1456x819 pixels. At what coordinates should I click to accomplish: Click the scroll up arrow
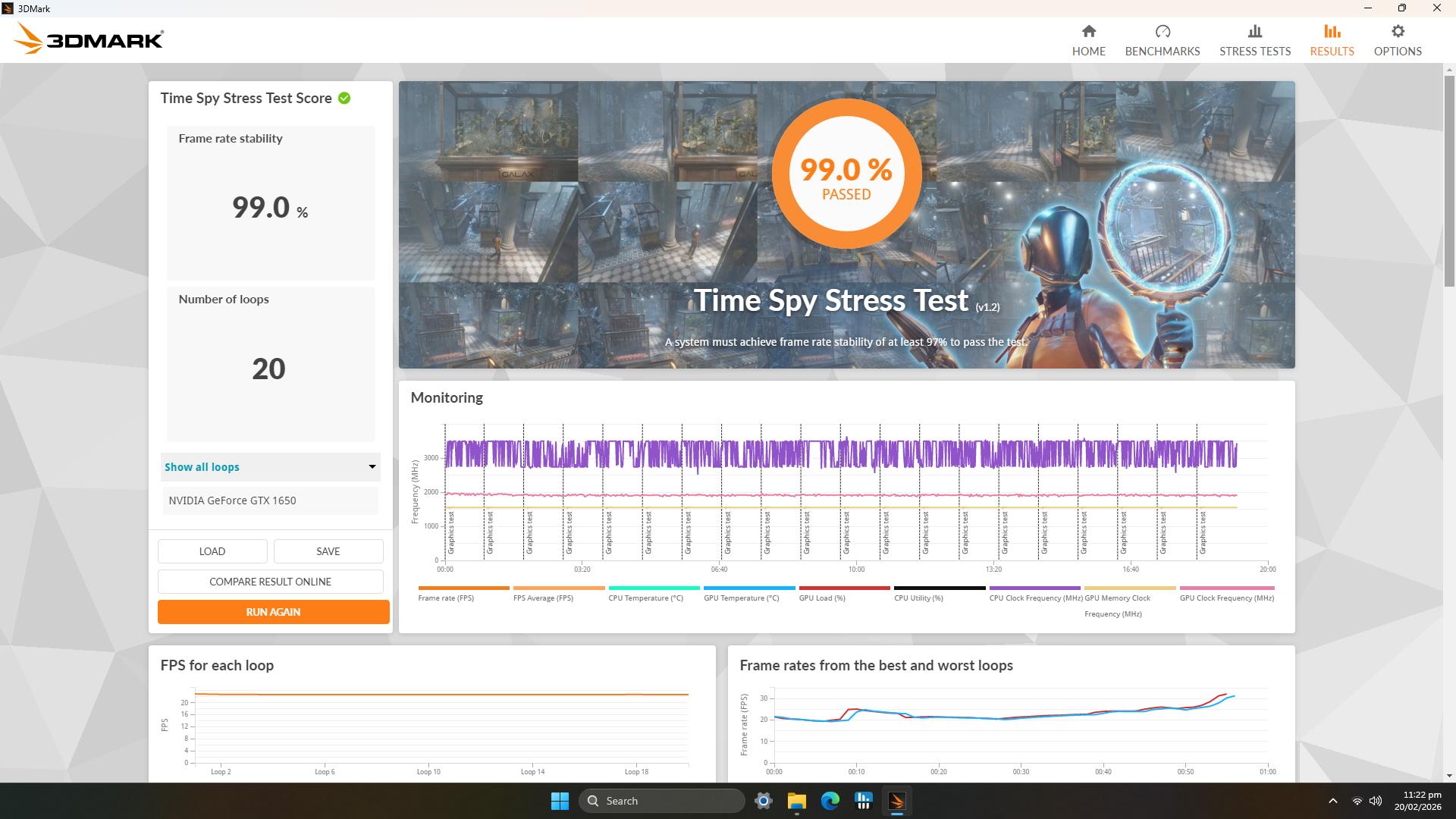pyautogui.click(x=1449, y=69)
